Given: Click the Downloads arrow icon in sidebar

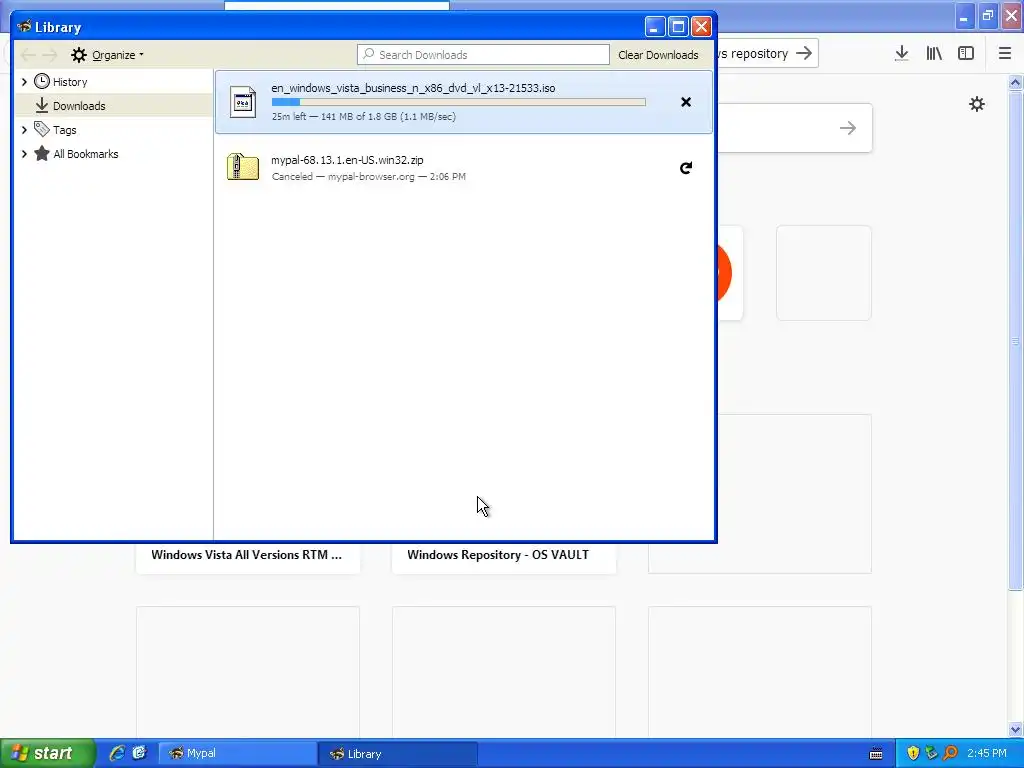Looking at the screenshot, I should 42,105.
